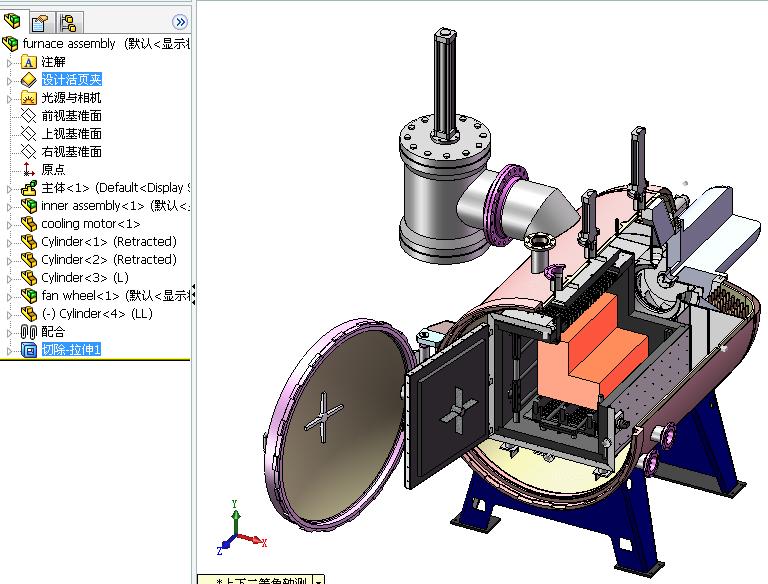Viewport: 768px width, 584px height.
Task: Expand the fan wheel<1> node
Action: click(9, 297)
